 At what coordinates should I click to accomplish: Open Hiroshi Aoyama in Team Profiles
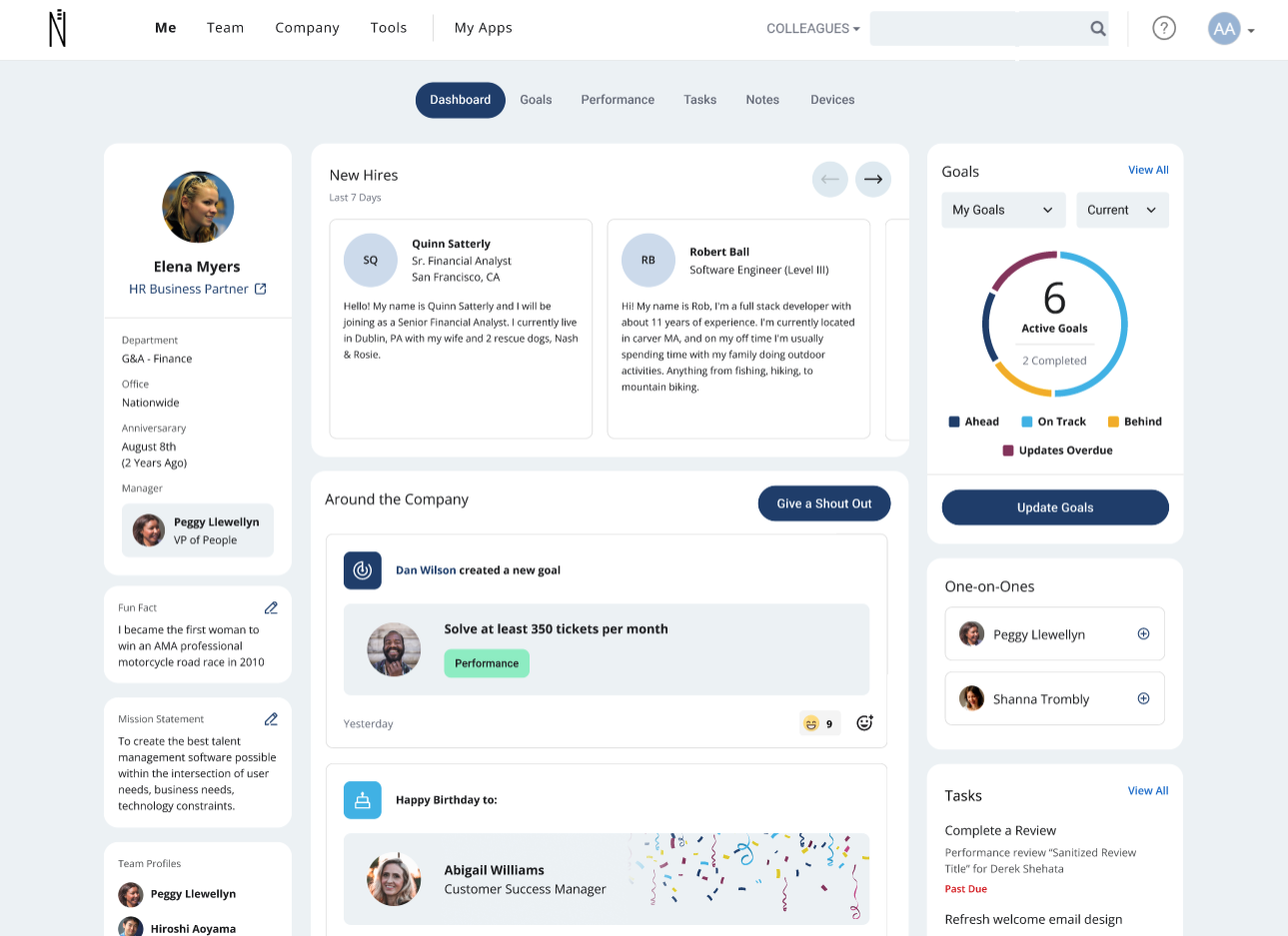pyautogui.click(x=178, y=928)
